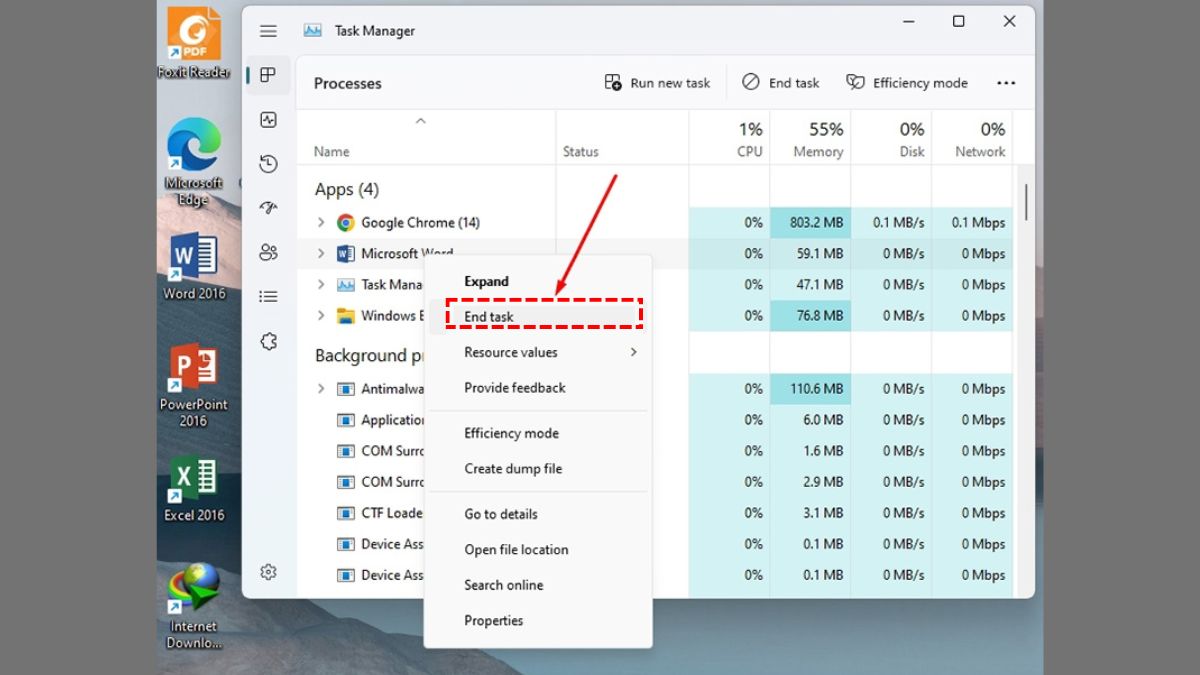Viewport: 1200px width, 675px height.
Task: Open PowerPoint 2016 desktop shortcut
Action: point(194,385)
